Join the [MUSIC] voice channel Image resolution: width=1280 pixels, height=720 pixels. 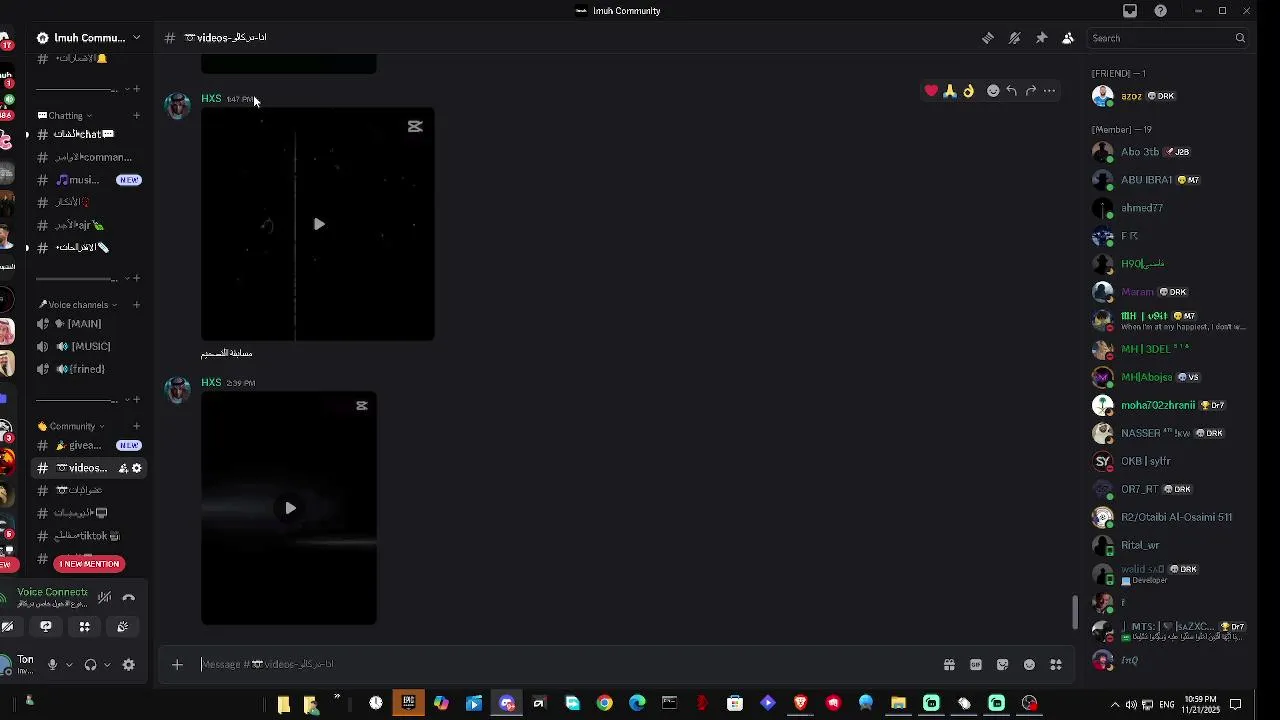90,346
